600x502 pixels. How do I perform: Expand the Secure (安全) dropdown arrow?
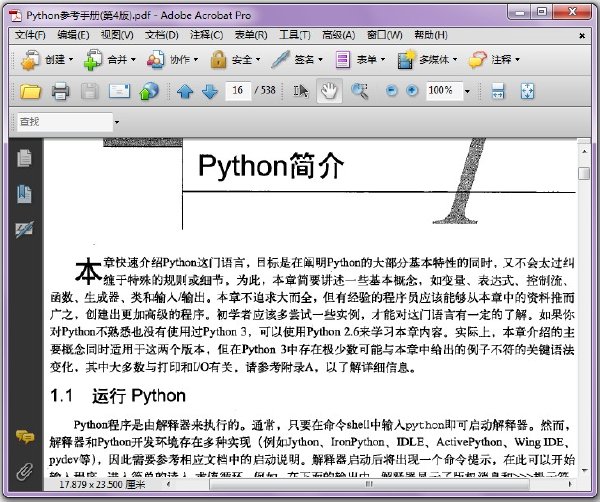point(258,60)
